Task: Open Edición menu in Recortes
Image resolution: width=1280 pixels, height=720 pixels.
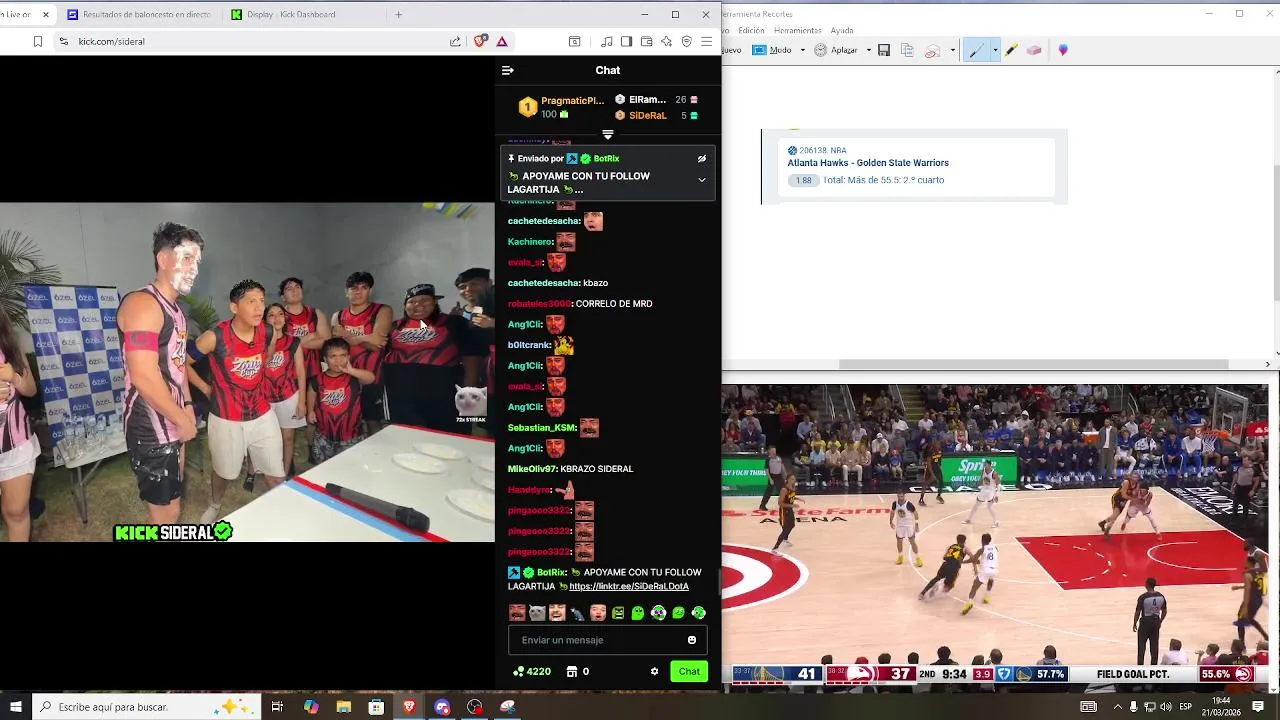Action: click(x=751, y=30)
